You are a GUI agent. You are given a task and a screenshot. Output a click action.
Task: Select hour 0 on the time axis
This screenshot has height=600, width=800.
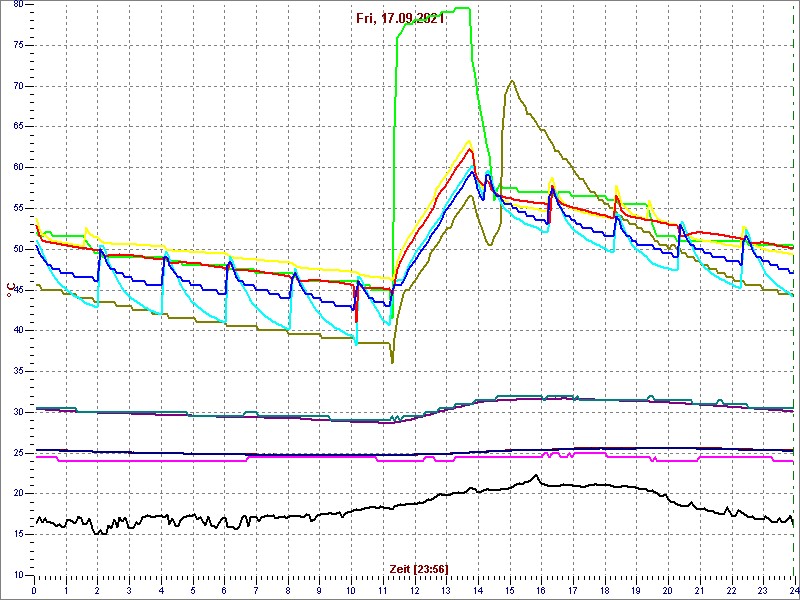[34, 590]
